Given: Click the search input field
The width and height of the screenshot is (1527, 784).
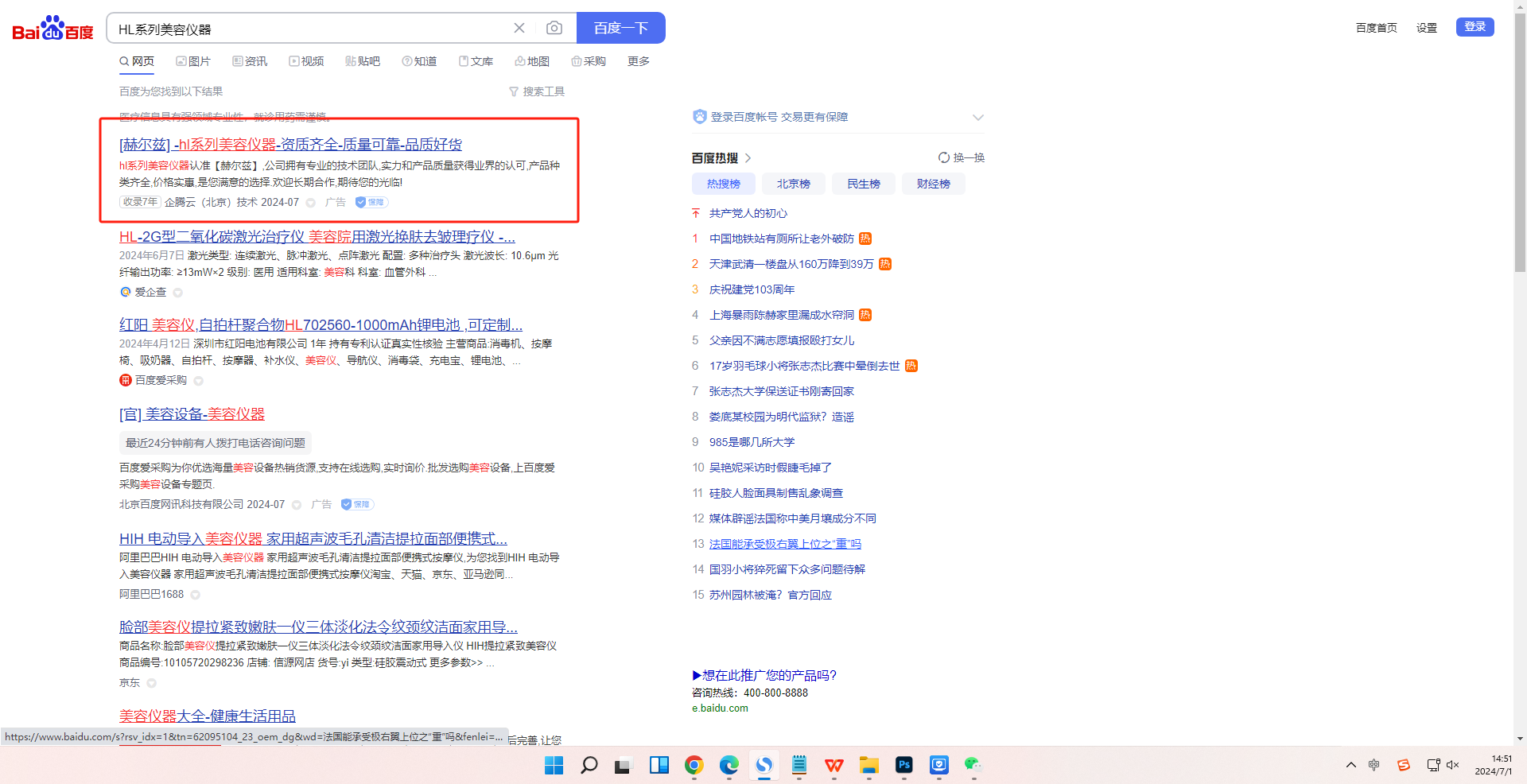Looking at the screenshot, I should coord(310,29).
